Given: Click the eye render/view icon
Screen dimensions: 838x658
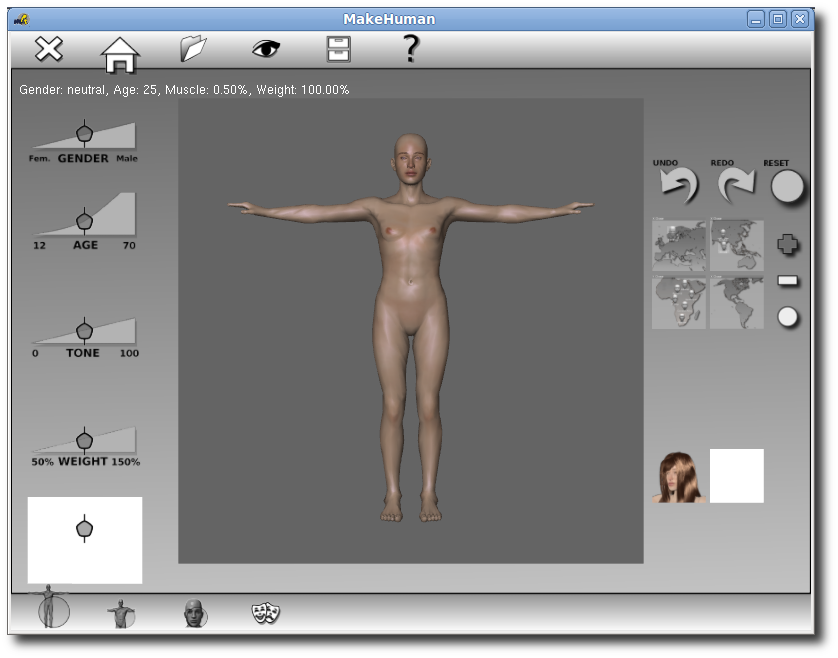Looking at the screenshot, I should point(266,49).
